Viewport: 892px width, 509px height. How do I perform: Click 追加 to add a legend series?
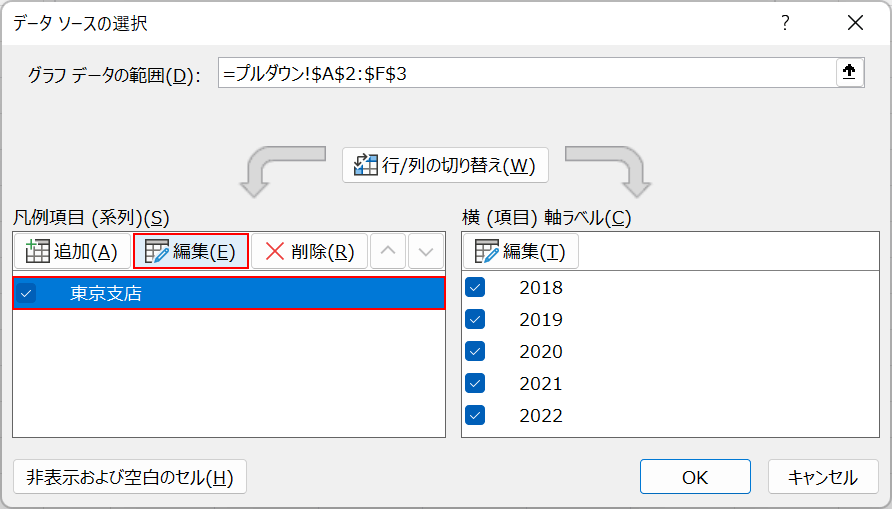(x=71, y=252)
